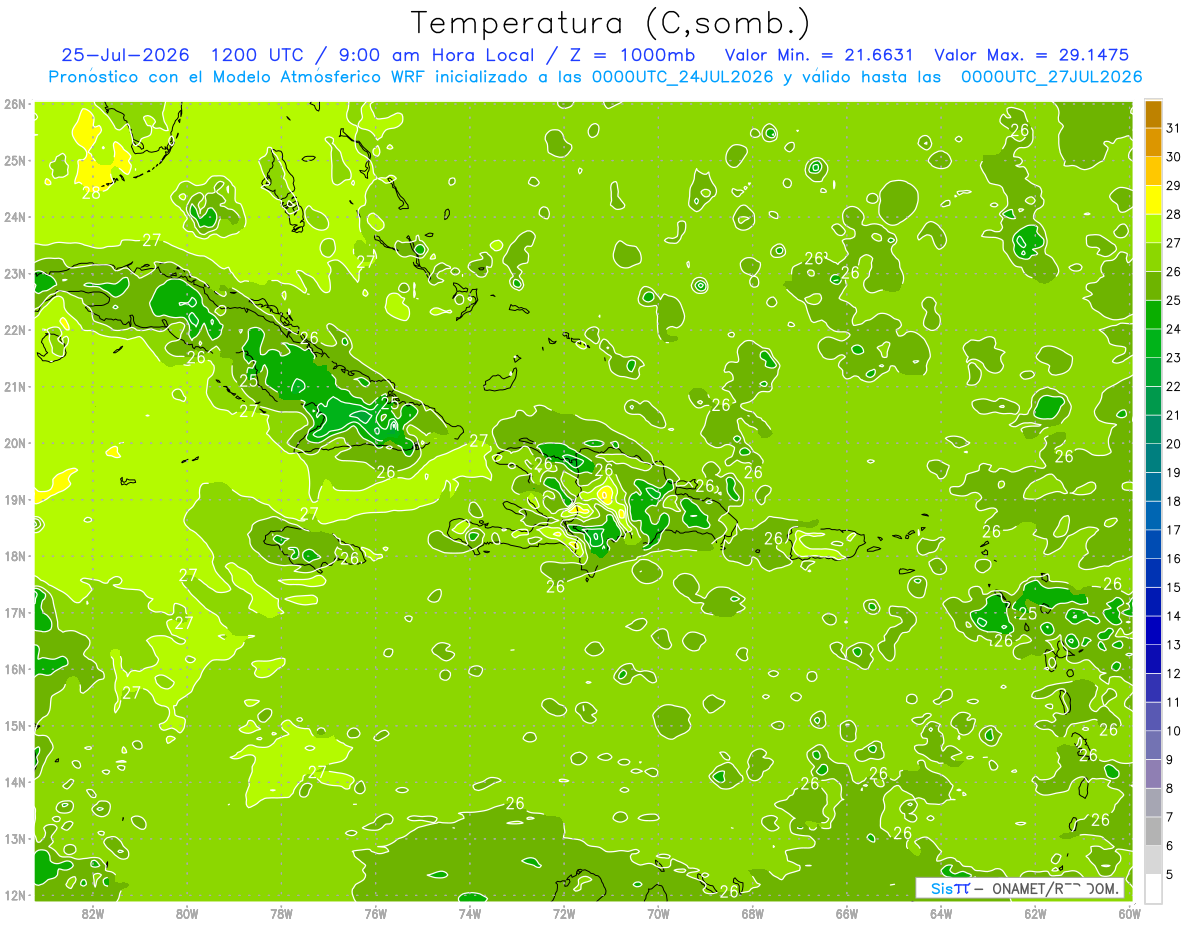
Task: Click the "74W" longitude axis label
Action: pos(469,913)
